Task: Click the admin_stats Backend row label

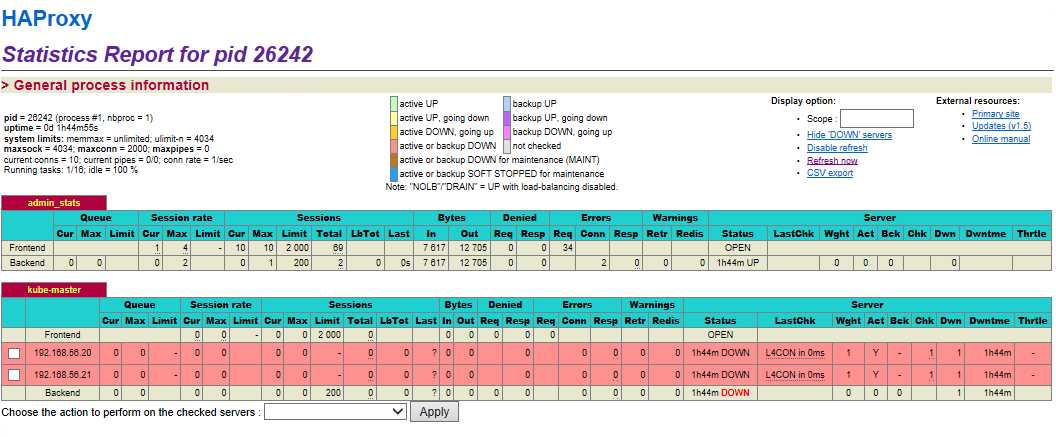Action: tap(27, 263)
